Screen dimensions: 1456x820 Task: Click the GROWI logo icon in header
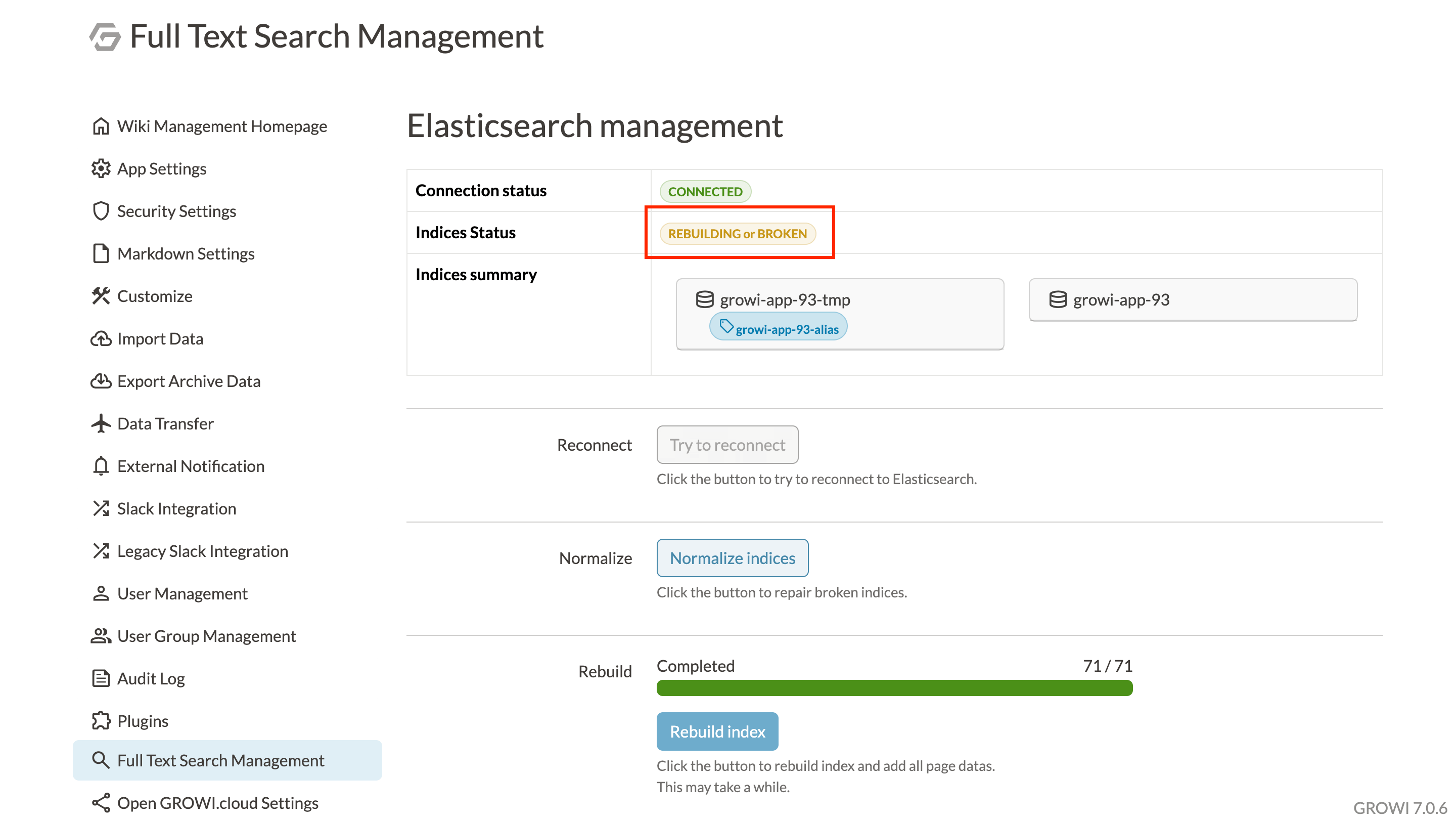[x=105, y=37]
